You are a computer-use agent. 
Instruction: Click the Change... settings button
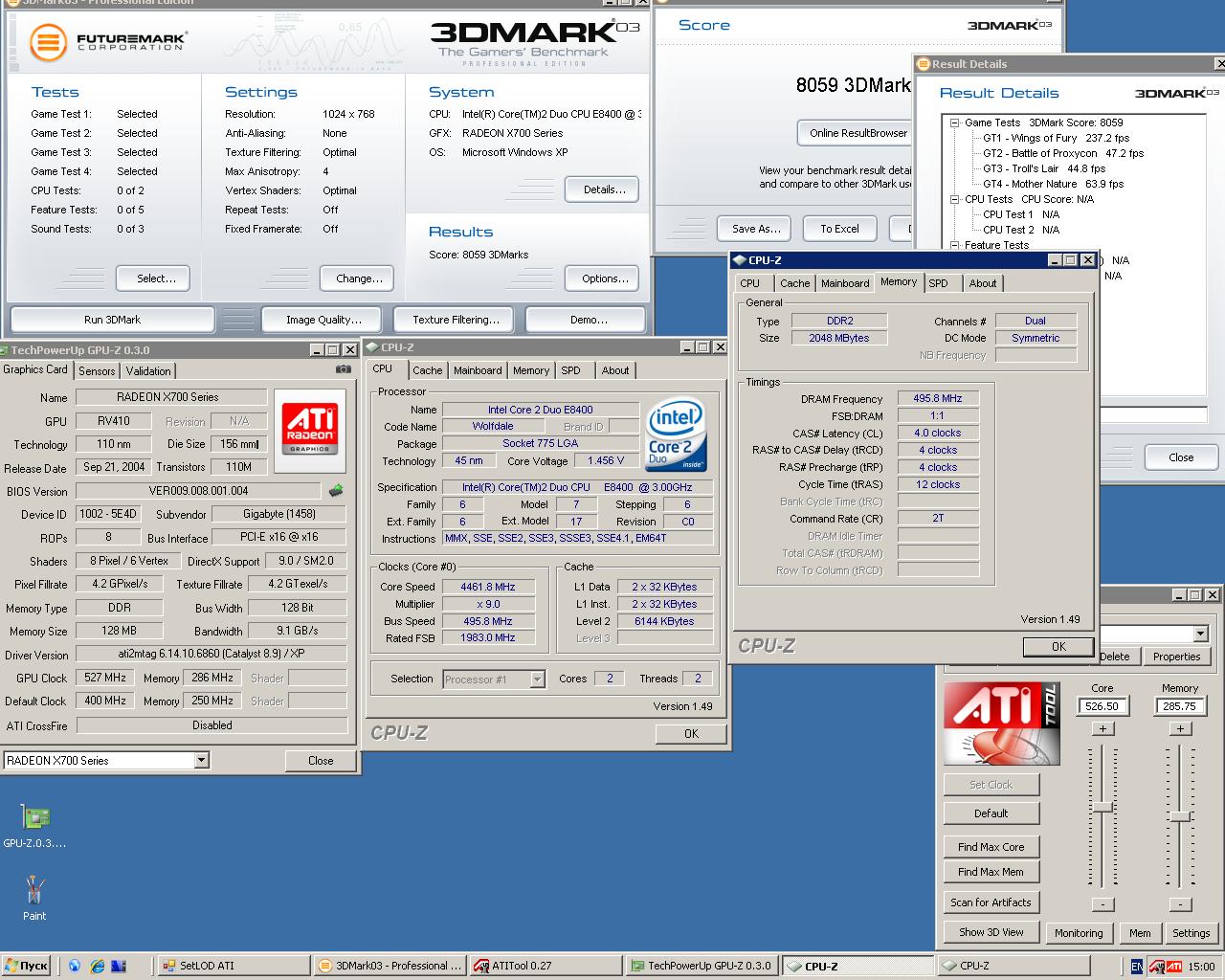(x=359, y=278)
